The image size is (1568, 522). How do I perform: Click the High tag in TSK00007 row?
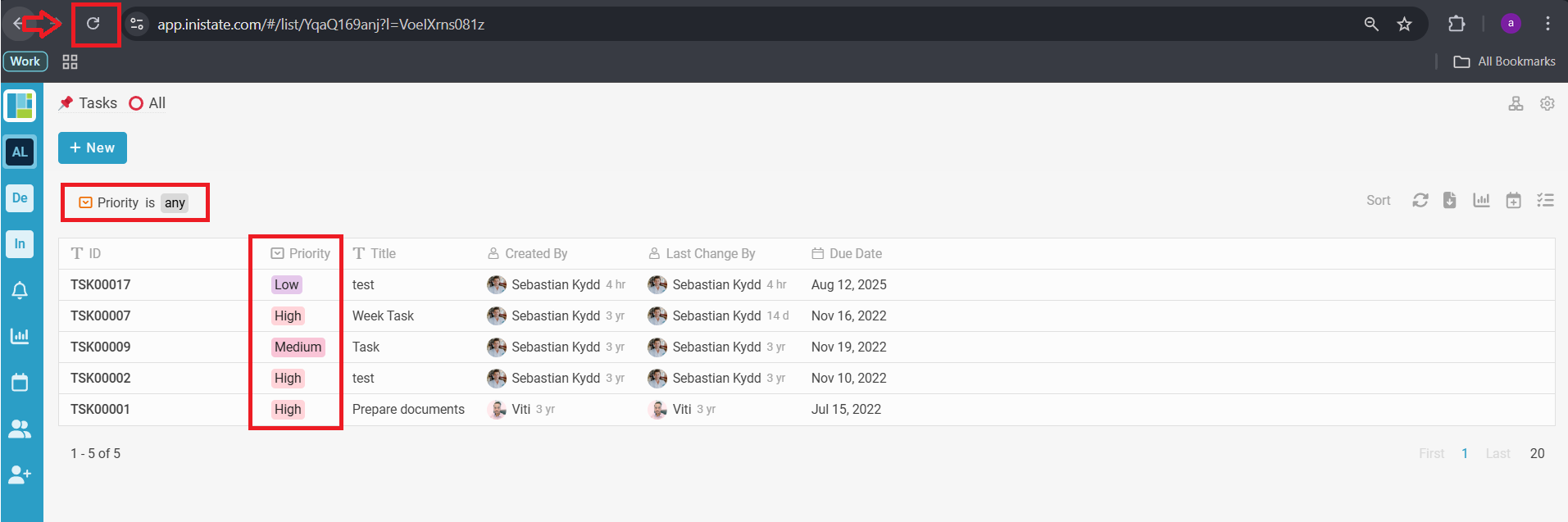click(x=288, y=315)
